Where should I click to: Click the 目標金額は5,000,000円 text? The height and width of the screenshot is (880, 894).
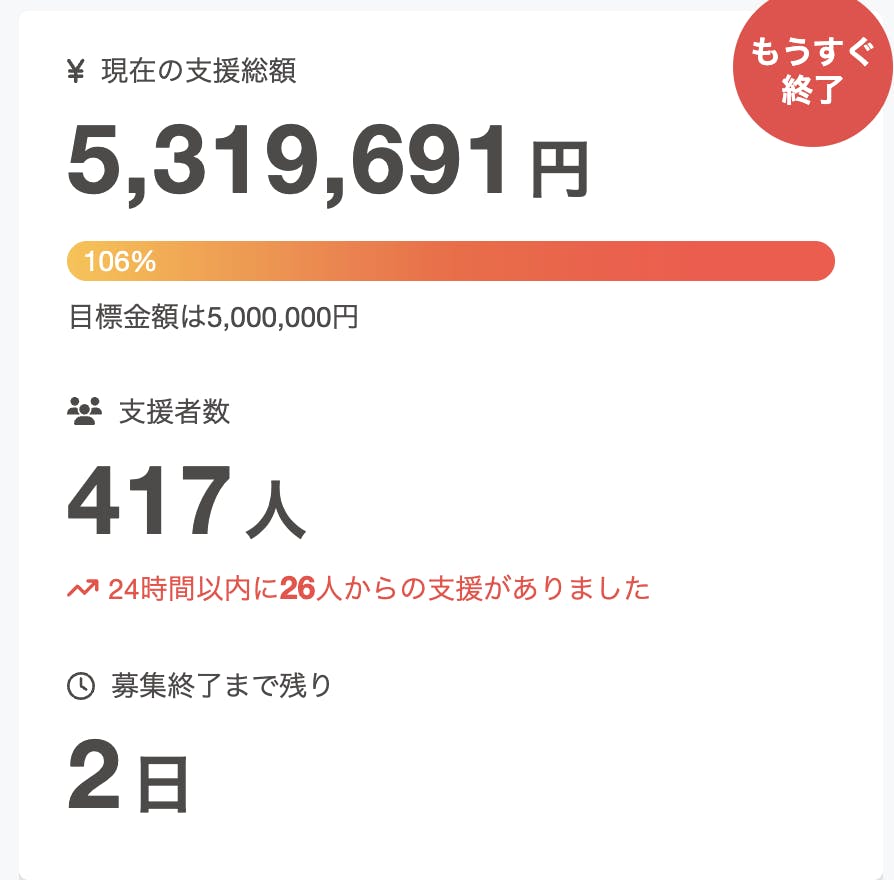click(213, 318)
